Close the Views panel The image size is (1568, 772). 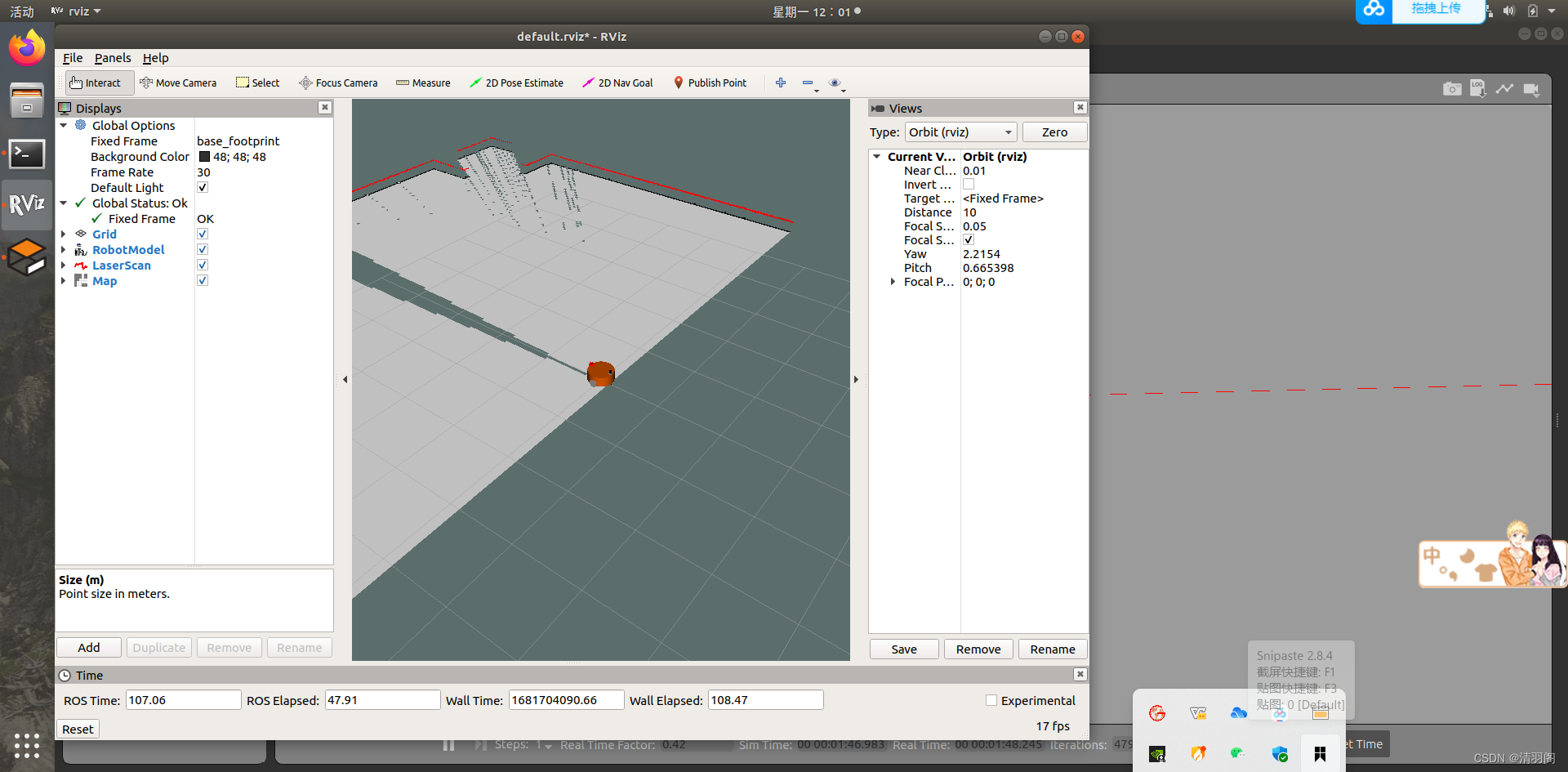point(1080,107)
